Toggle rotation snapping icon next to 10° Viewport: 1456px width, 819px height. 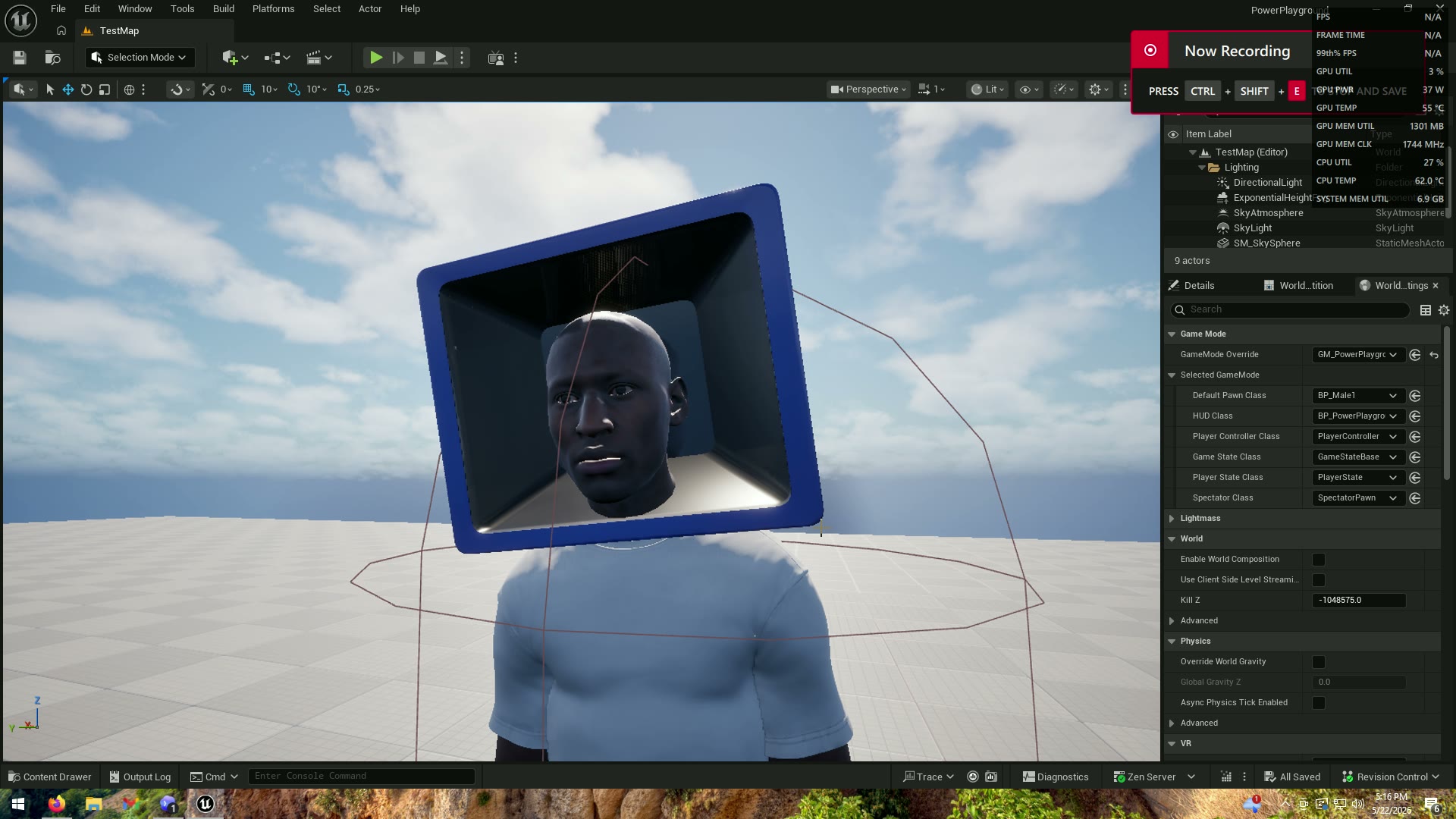pyautogui.click(x=294, y=89)
